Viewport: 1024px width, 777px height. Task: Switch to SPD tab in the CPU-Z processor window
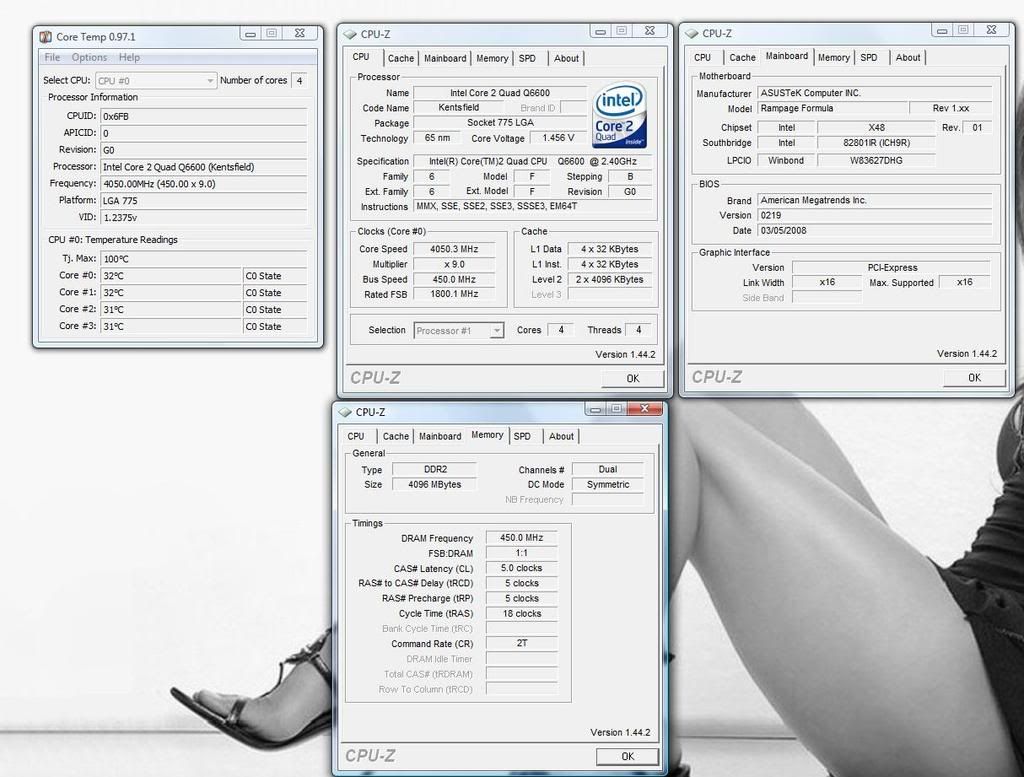527,58
